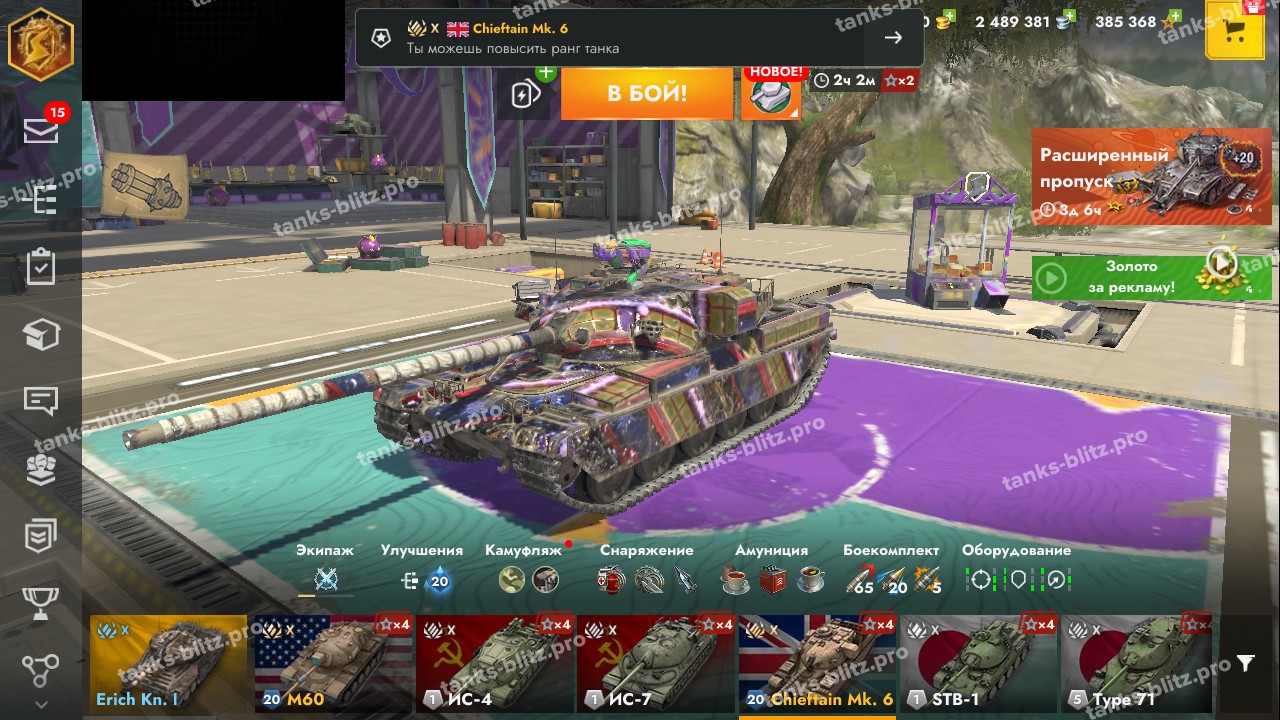Open the trophy tournaments icon
Viewport: 1280px width, 720px height.
pos(41,603)
